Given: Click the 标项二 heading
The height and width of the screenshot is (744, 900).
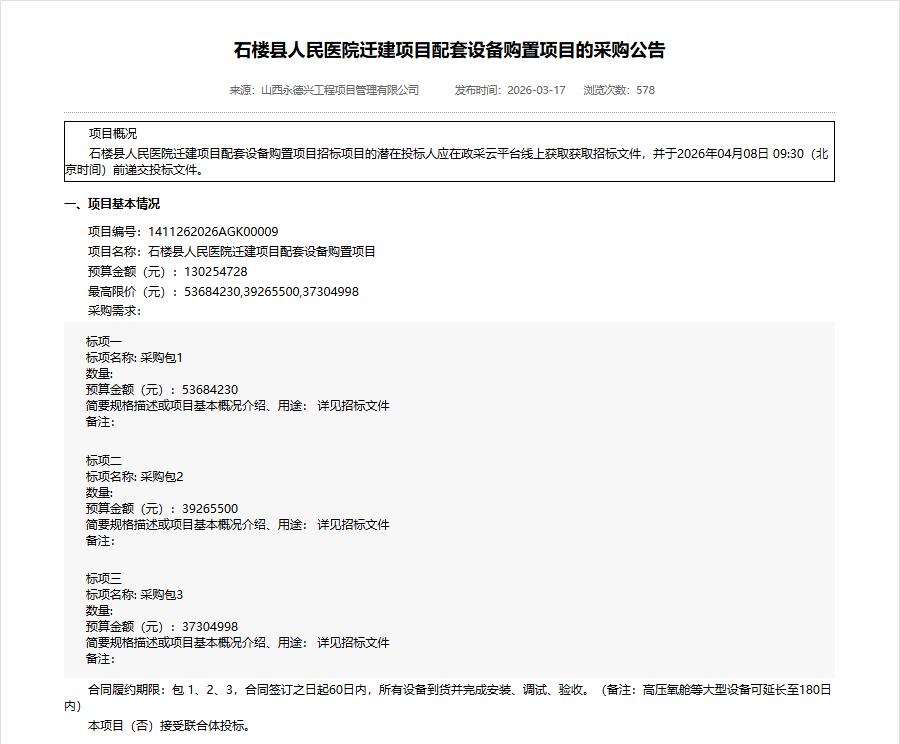Looking at the screenshot, I should 104,461.
